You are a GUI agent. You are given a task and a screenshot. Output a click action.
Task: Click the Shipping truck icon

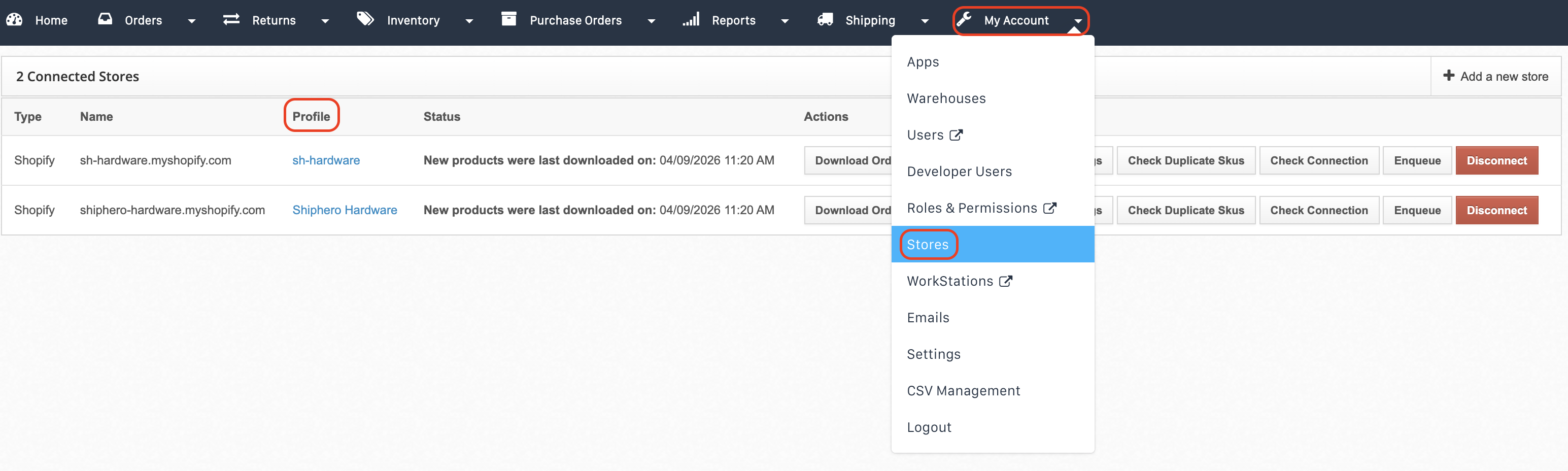[x=826, y=19]
